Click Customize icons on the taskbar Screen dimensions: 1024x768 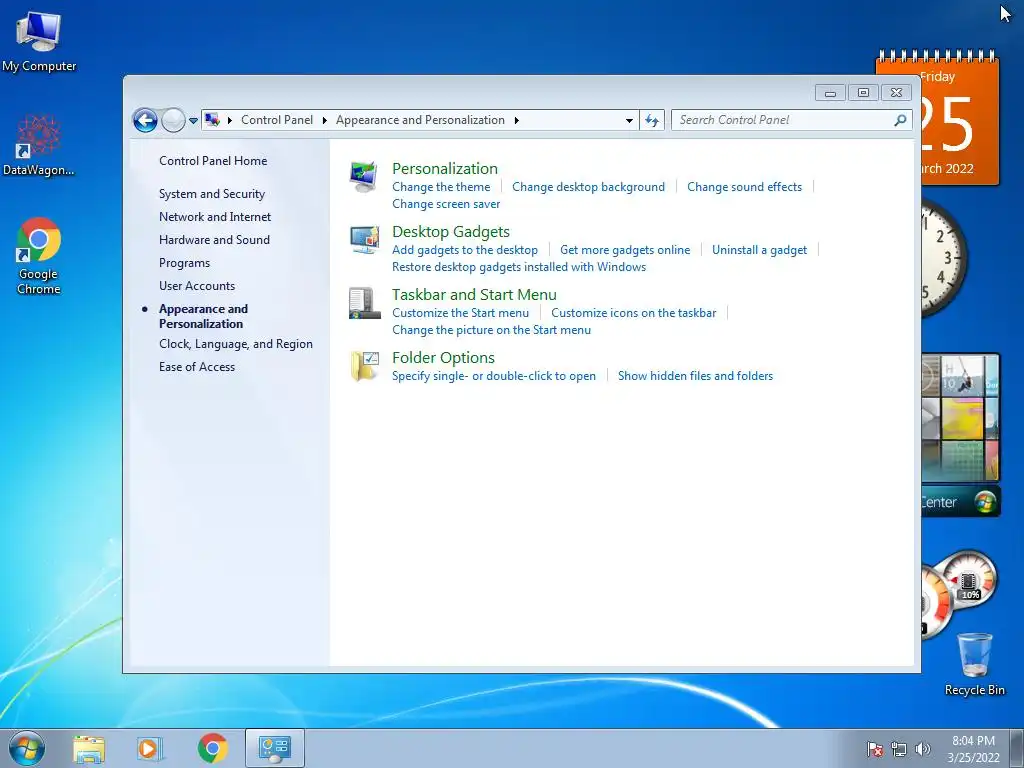[633, 313]
